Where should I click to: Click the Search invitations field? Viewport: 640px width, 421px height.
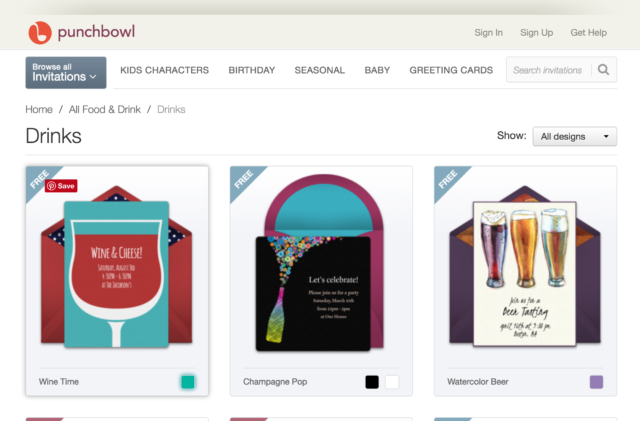[549, 70]
